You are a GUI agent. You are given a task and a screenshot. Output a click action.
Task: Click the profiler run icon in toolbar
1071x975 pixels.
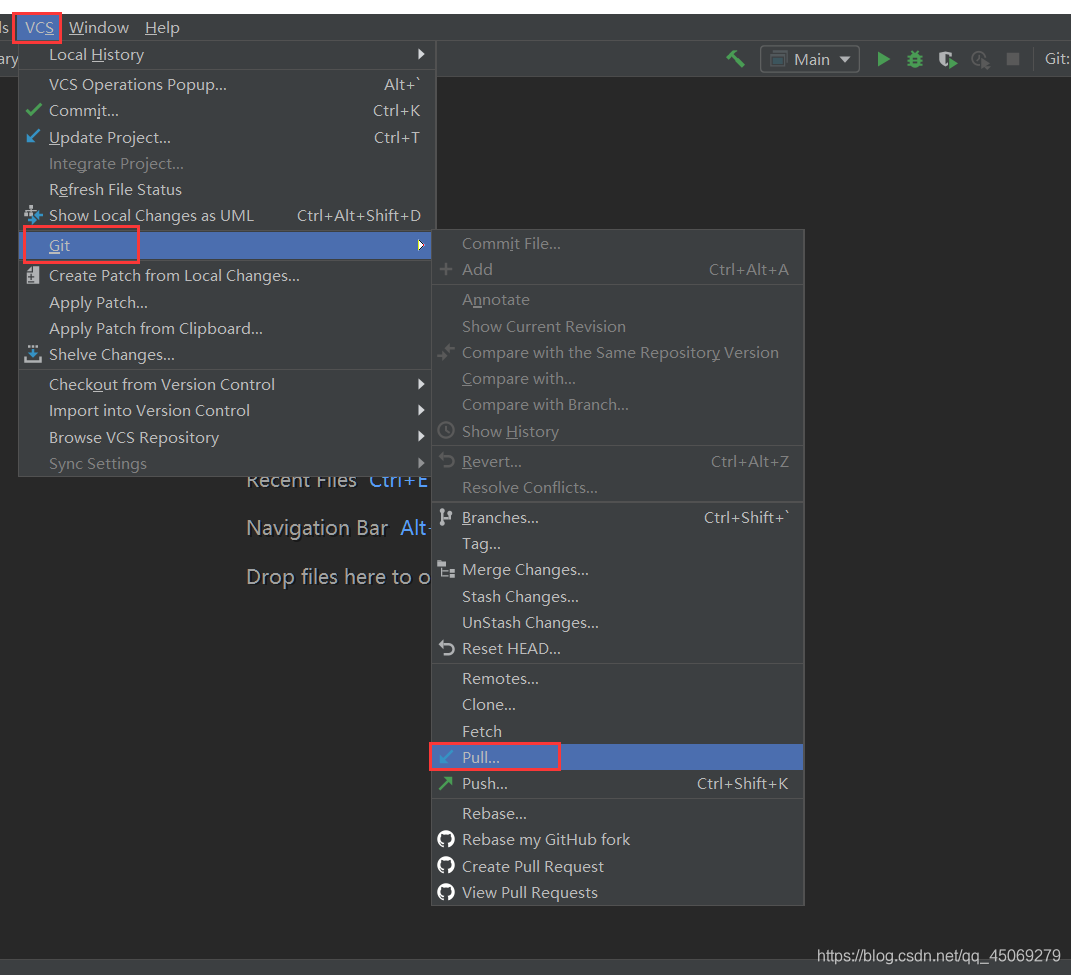coord(980,59)
